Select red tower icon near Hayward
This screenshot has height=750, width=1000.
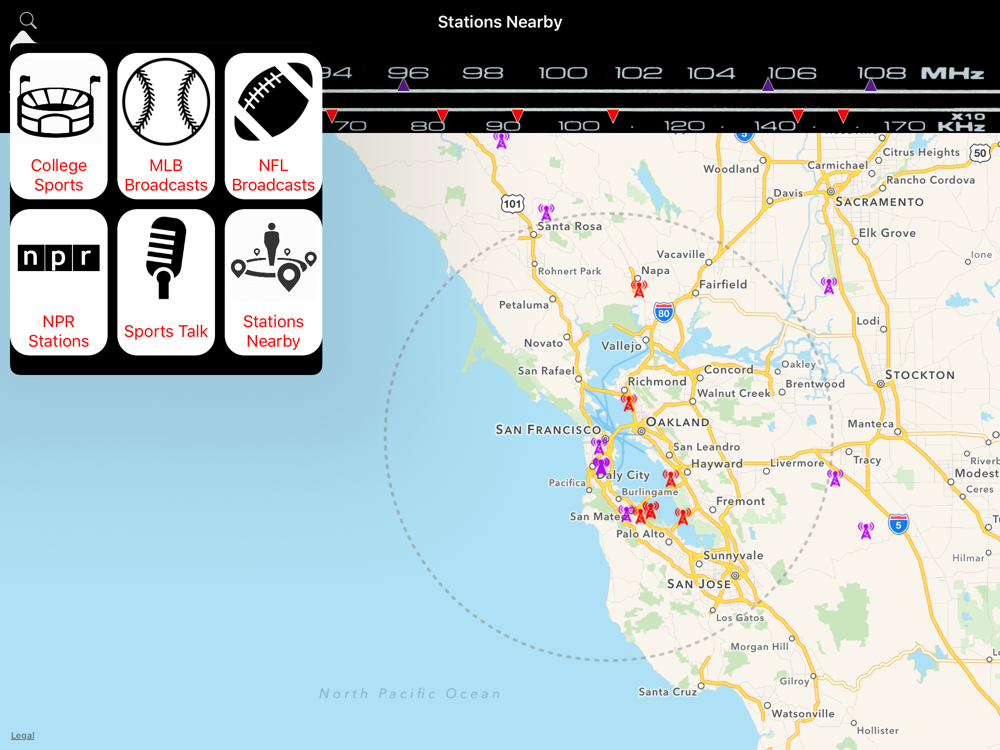click(671, 478)
